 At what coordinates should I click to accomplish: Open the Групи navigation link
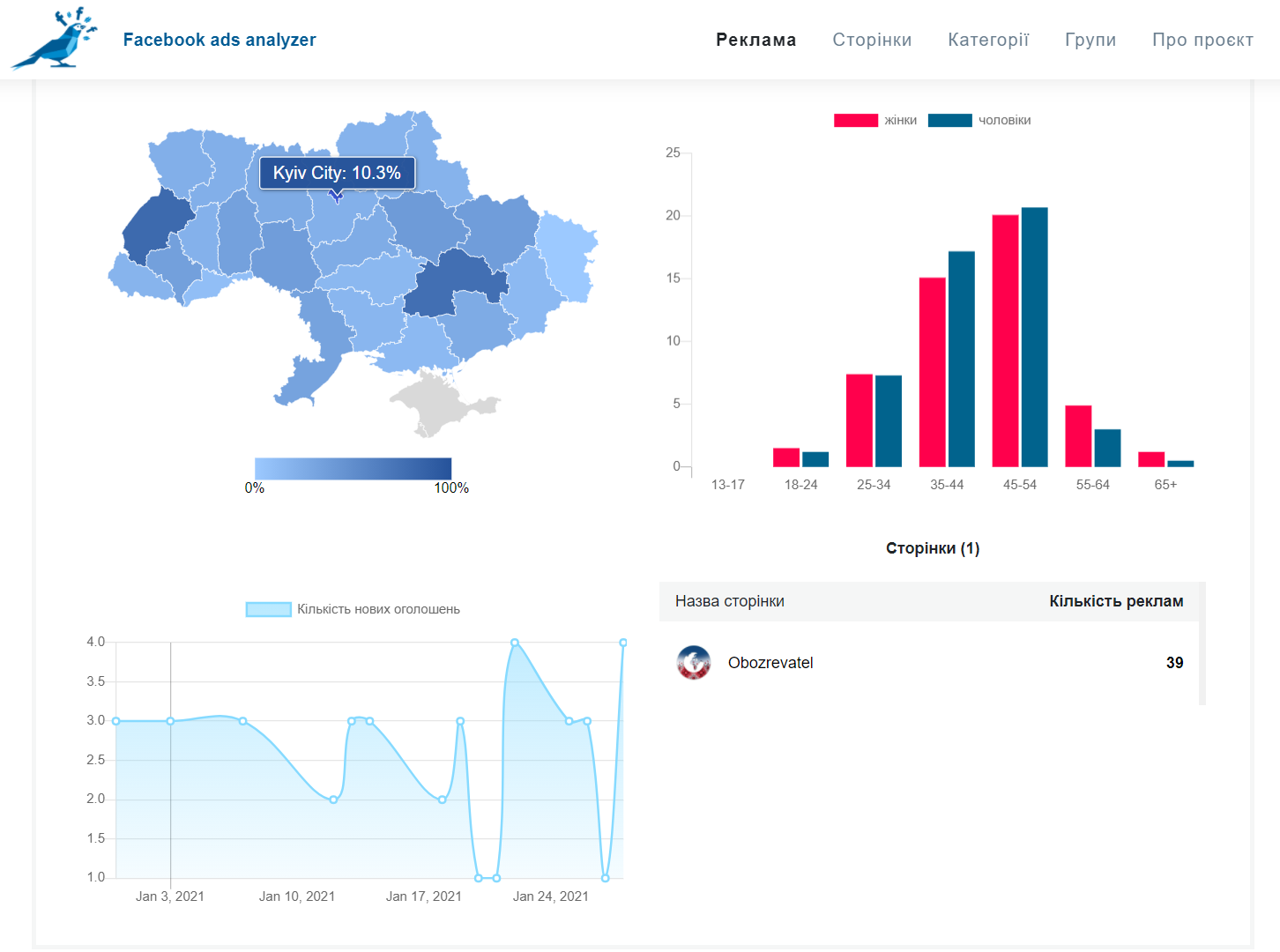click(1090, 40)
